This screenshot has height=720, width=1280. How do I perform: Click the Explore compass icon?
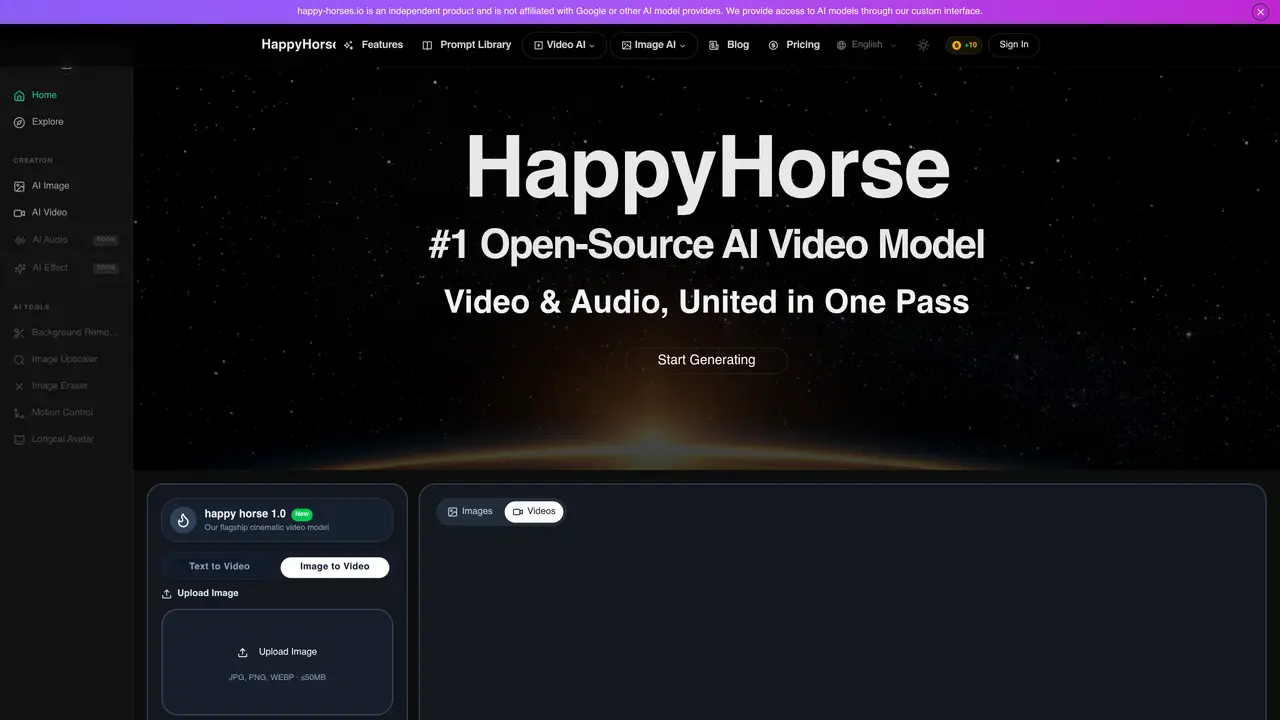(19, 122)
